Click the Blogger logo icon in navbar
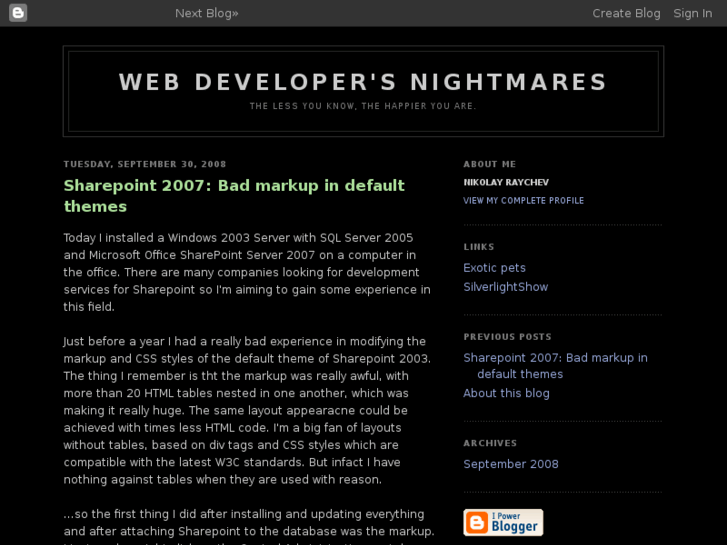This screenshot has width=727, height=545. [18, 13]
